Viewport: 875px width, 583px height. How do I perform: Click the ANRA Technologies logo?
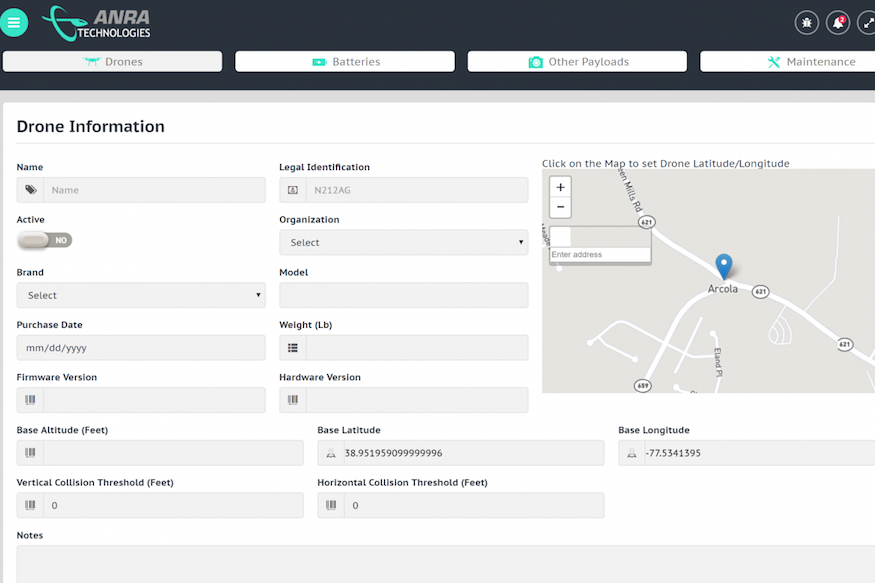97,22
